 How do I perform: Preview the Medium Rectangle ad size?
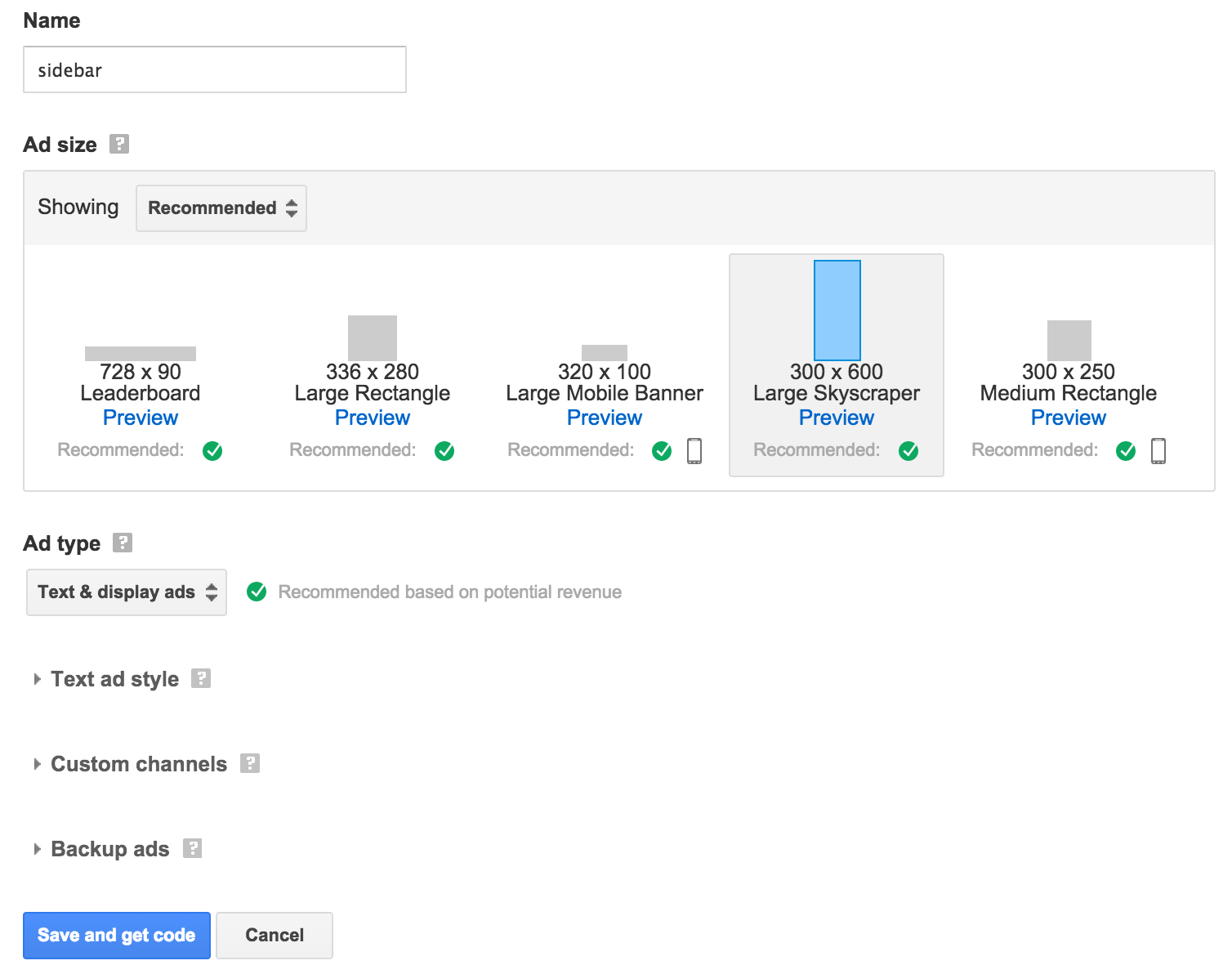(x=1069, y=418)
